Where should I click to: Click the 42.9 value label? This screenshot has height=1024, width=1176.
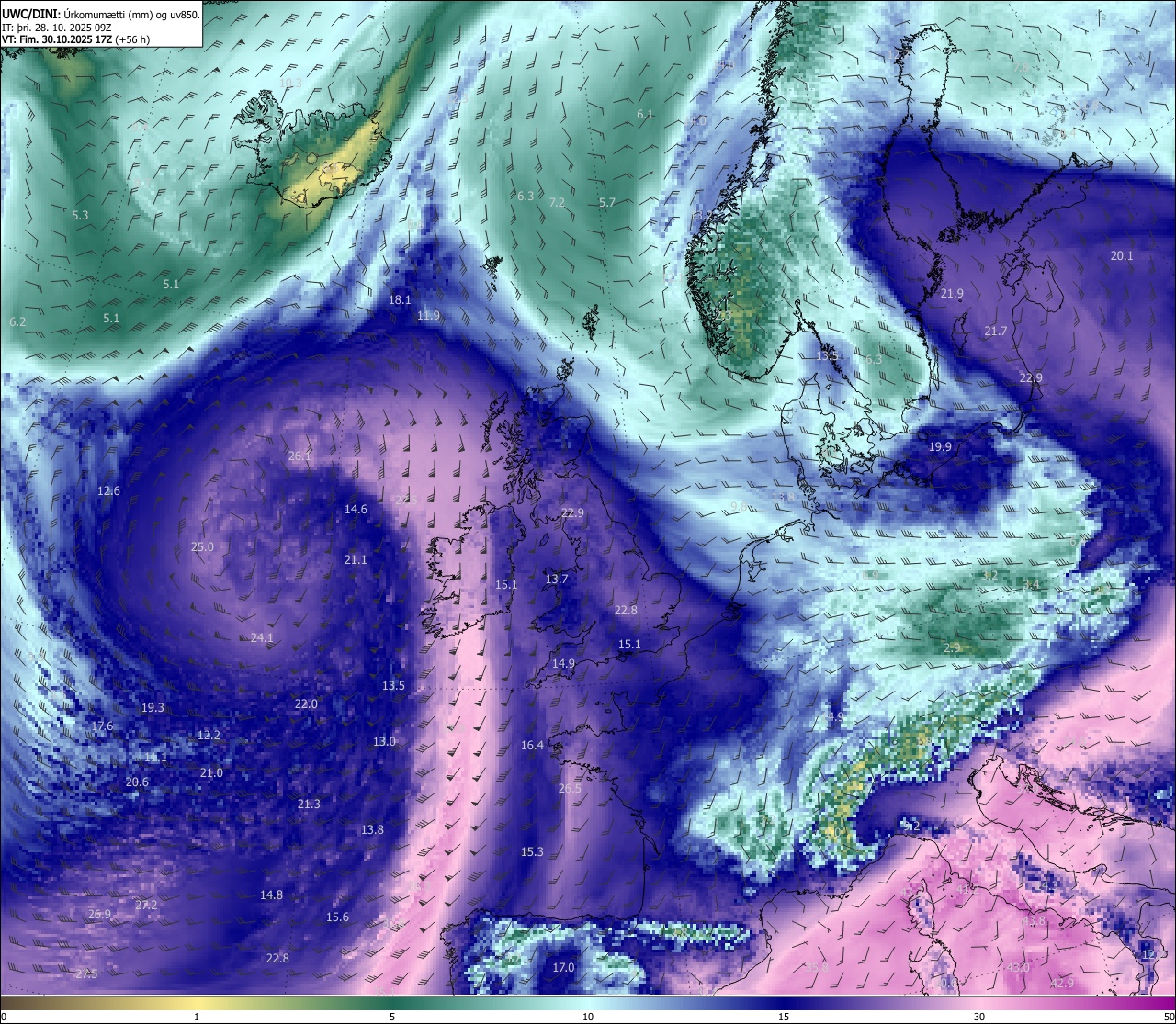(x=1062, y=983)
